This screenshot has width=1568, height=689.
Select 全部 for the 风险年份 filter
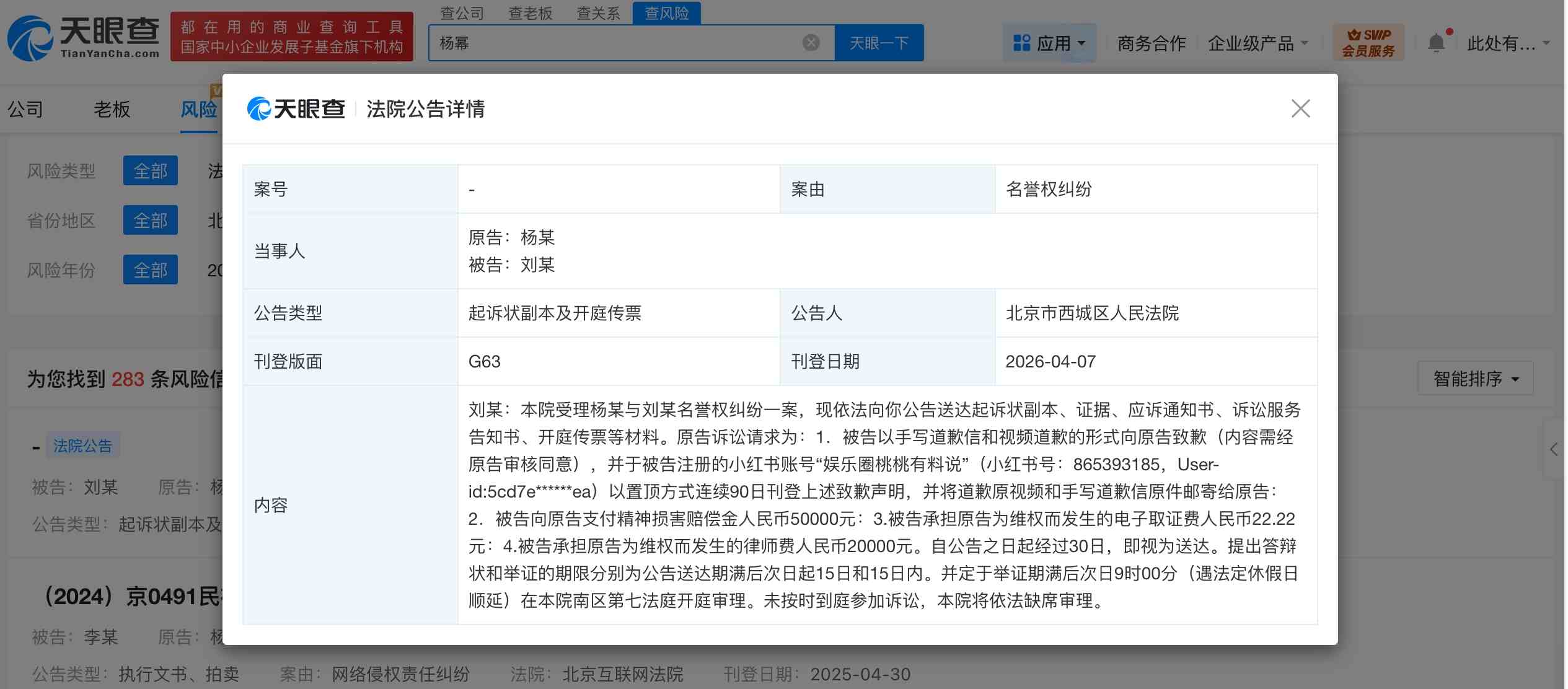pyautogui.click(x=151, y=270)
